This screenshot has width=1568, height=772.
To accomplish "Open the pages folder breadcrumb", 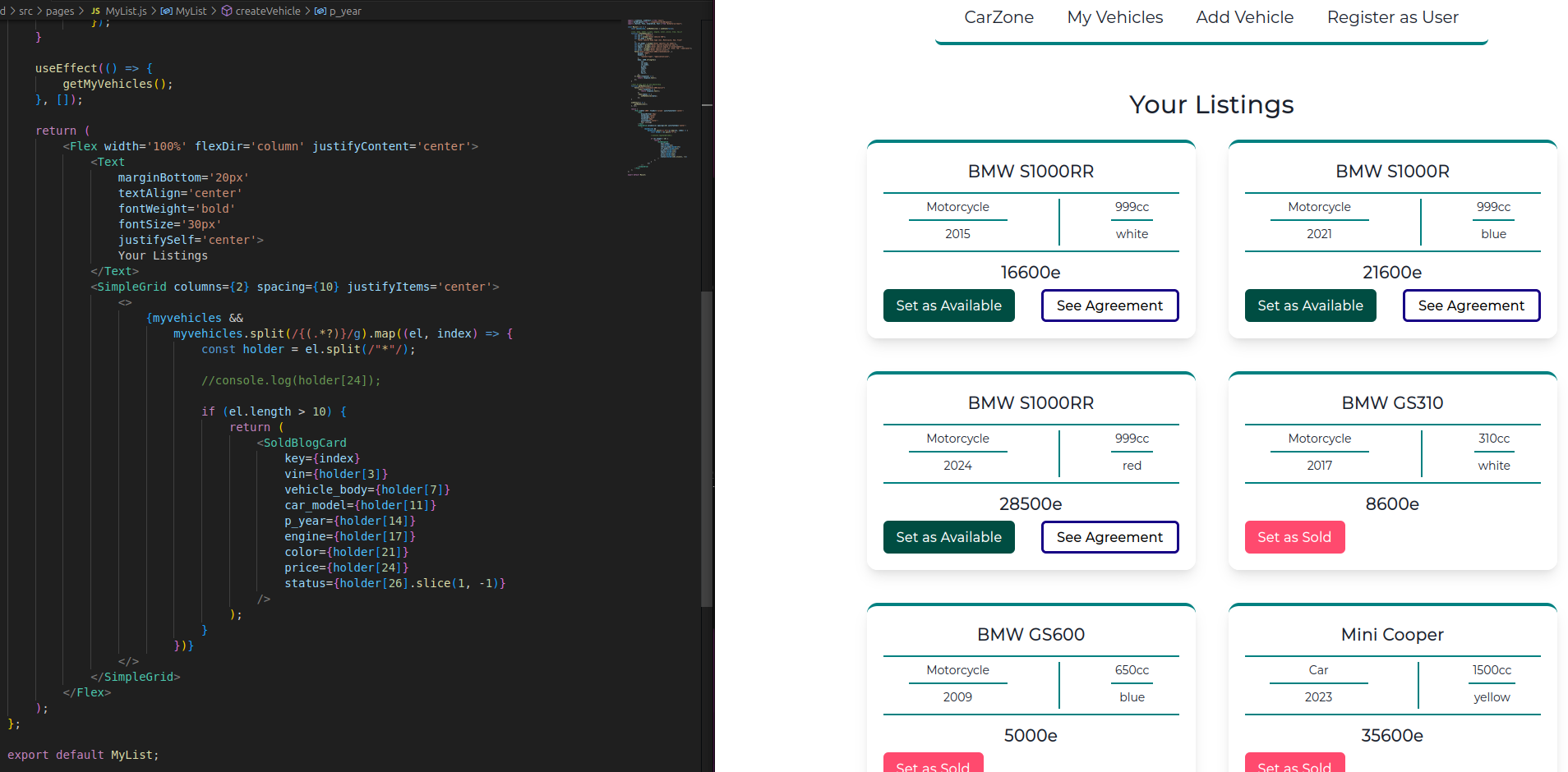I will (60, 11).
